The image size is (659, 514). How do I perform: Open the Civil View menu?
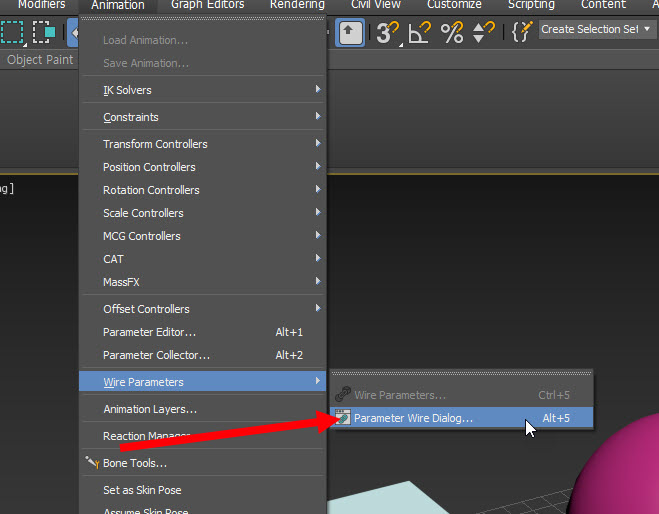point(376,5)
